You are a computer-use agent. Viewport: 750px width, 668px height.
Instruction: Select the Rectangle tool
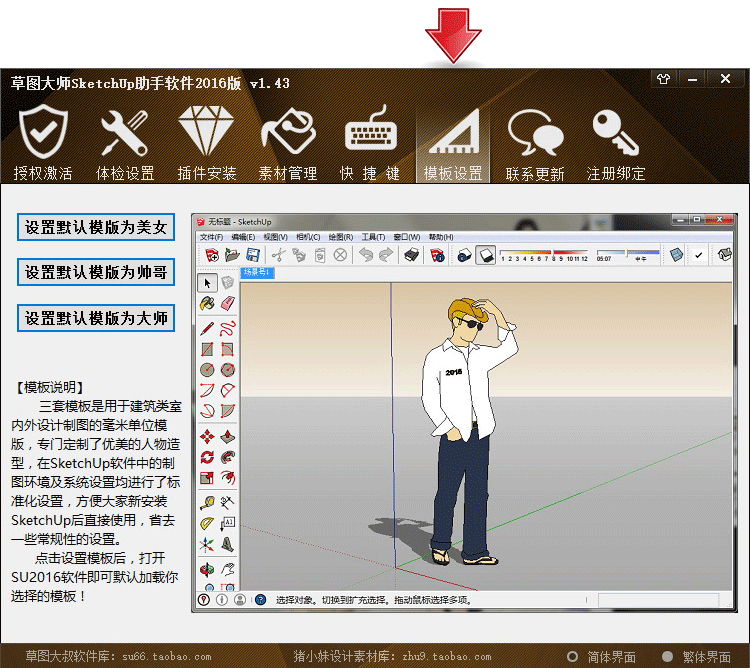207,349
